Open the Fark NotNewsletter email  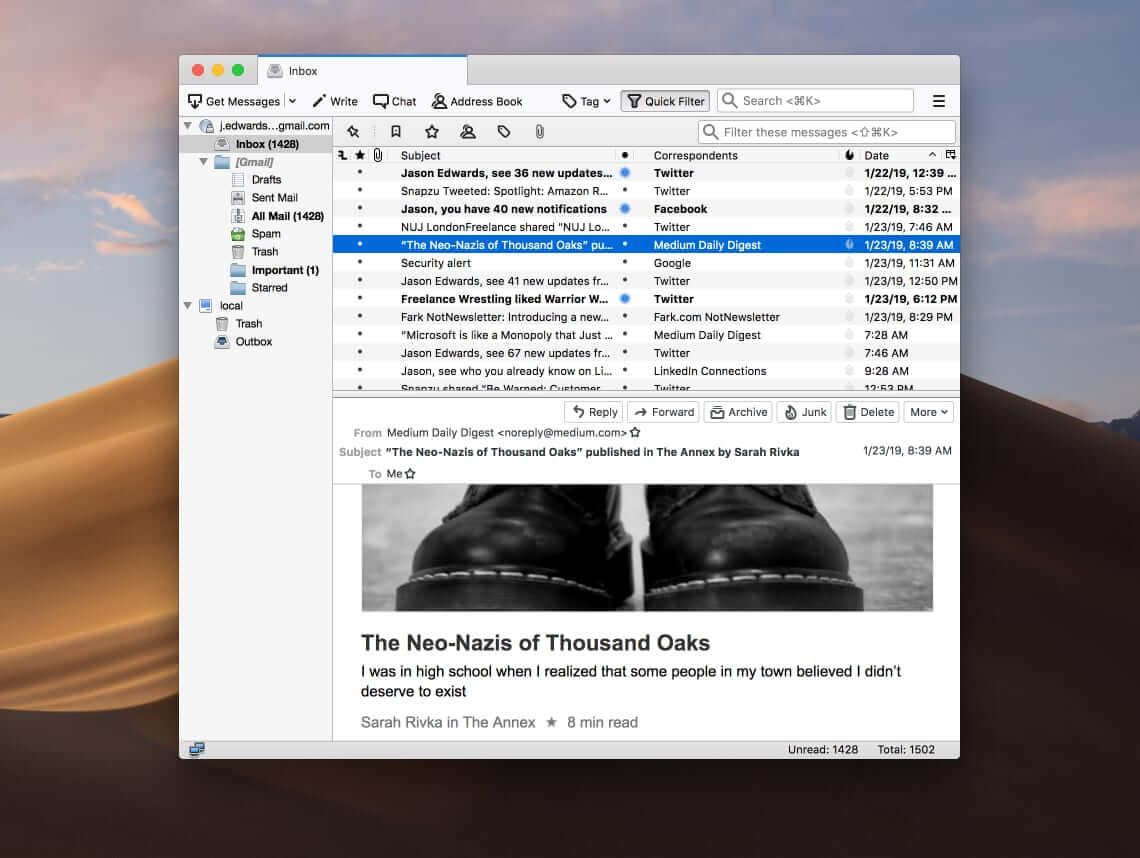(646, 317)
